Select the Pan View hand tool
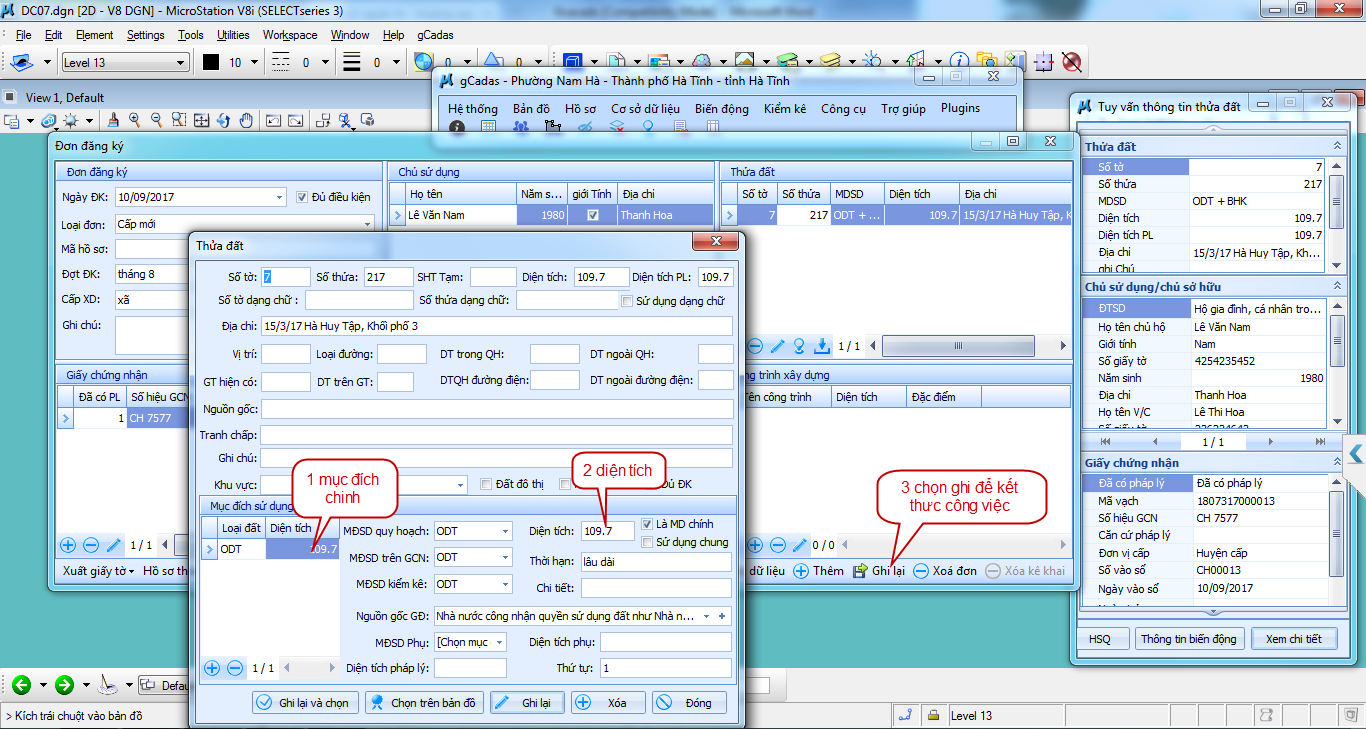The image size is (1366, 729). (245, 120)
